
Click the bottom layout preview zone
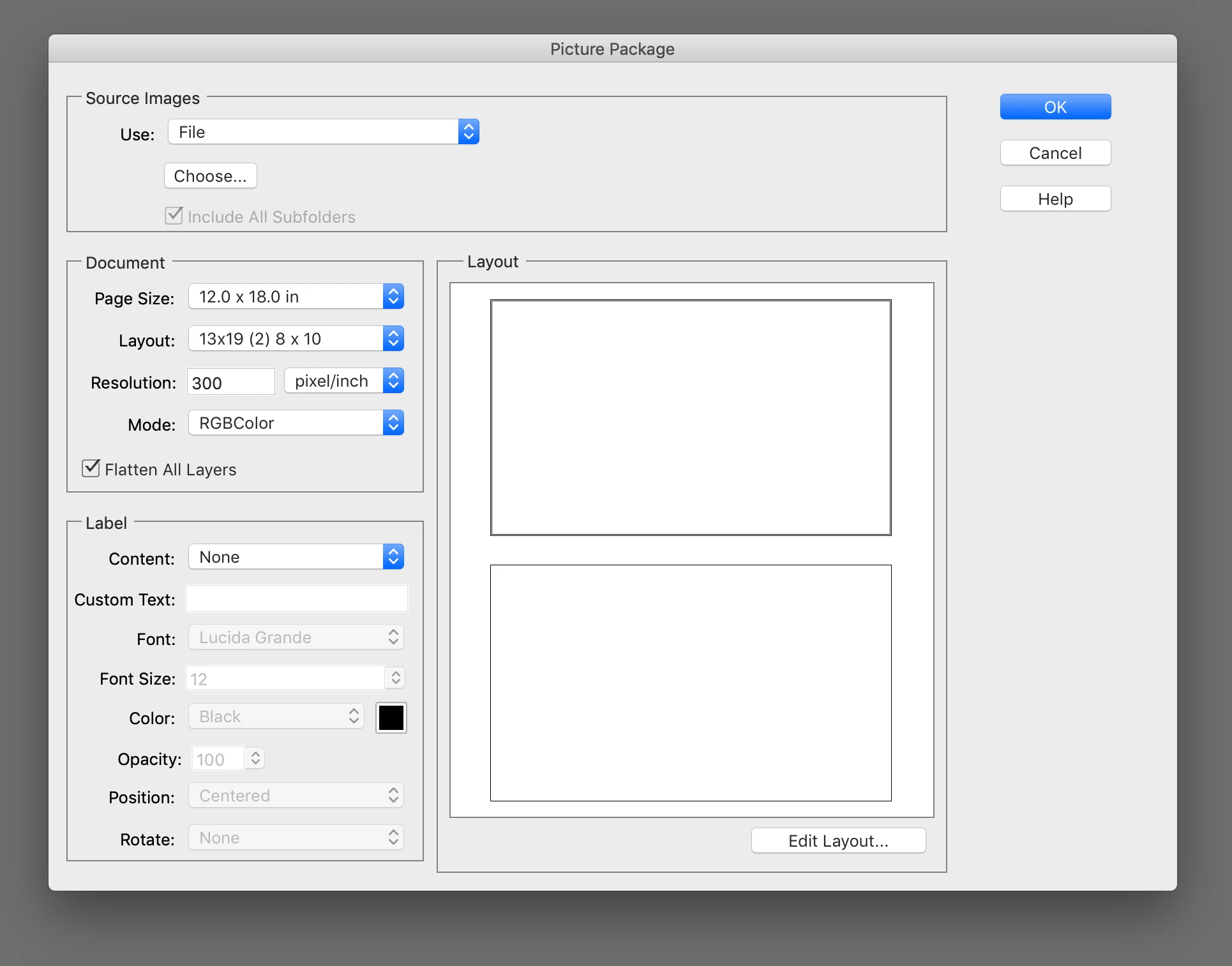point(690,682)
